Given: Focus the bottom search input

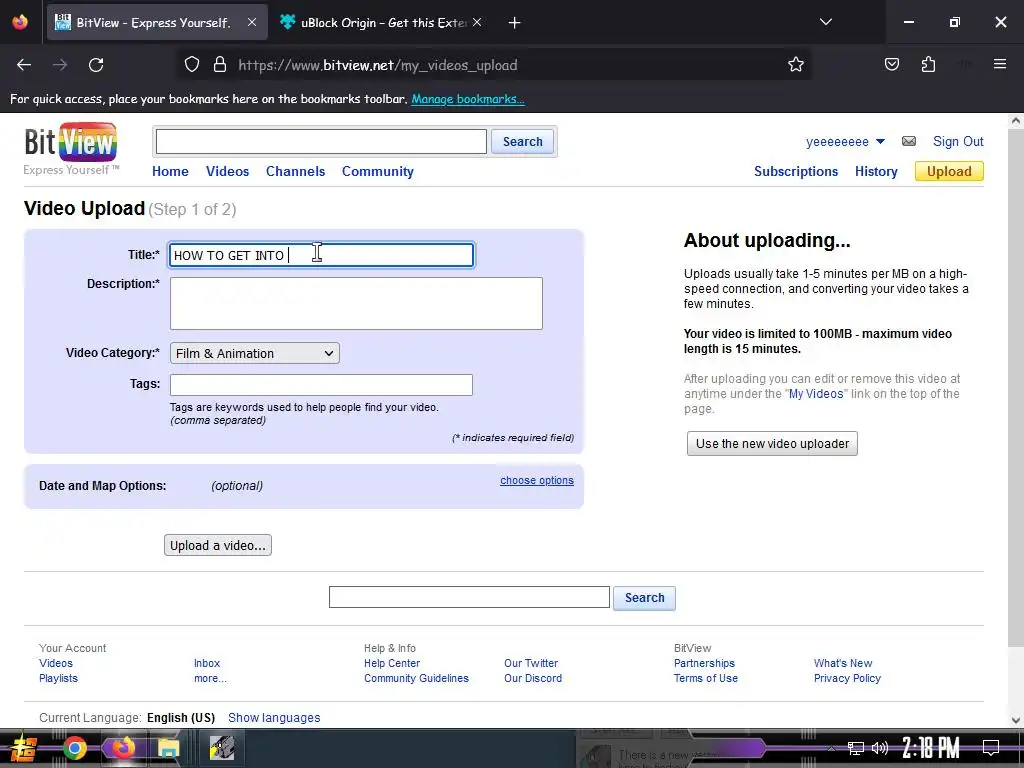Looking at the screenshot, I should (x=469, y=598).
